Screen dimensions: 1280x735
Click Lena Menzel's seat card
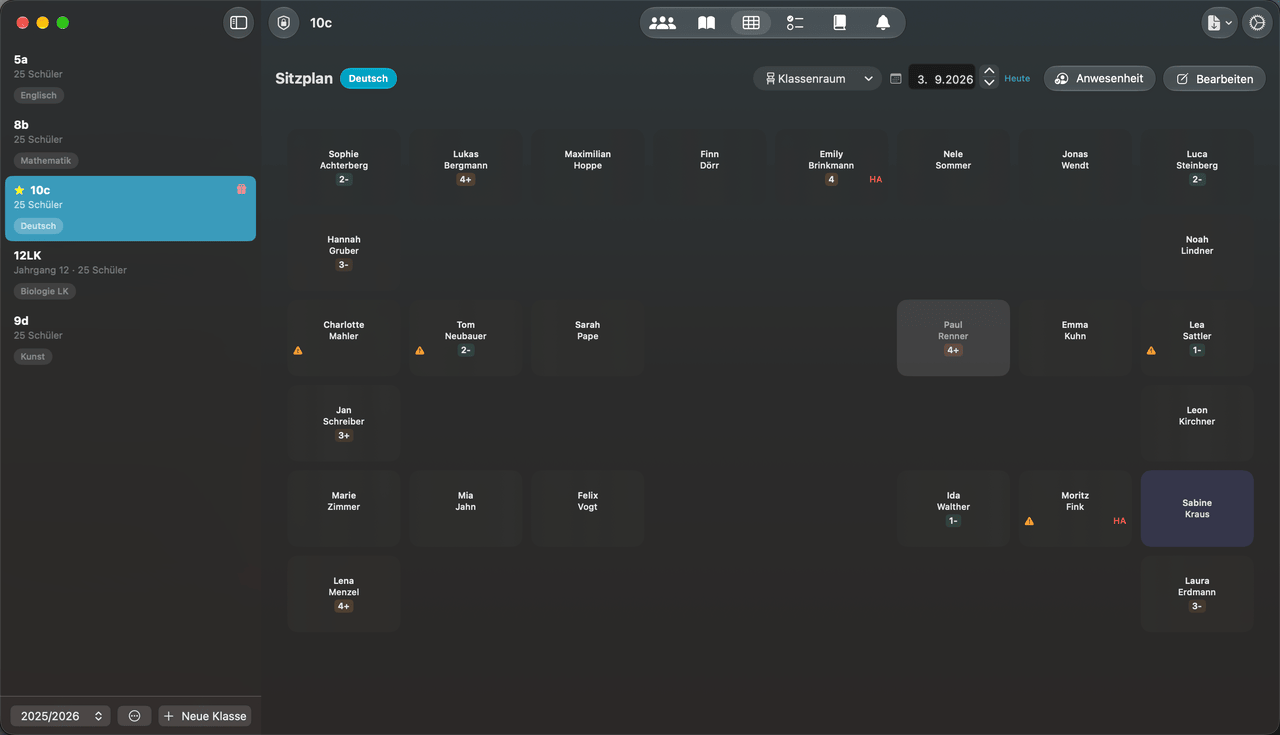[x=343, y=594]
